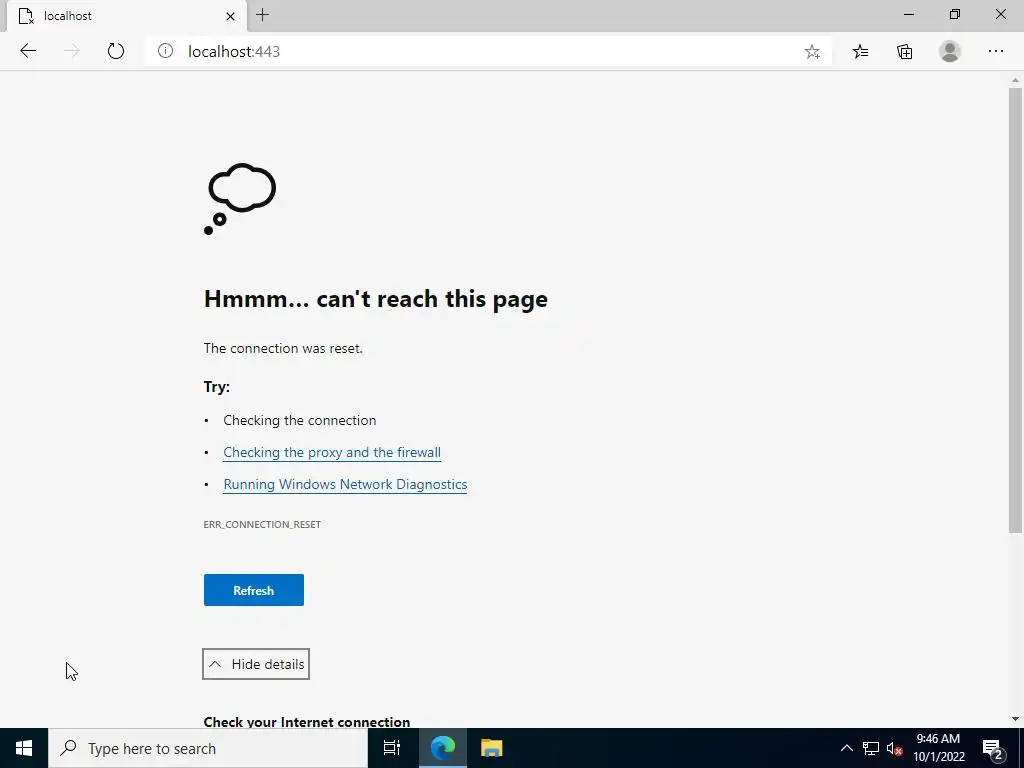Viewport: 1024px width, 768px height.
Task: Show hidden system tray icons chevron
Action: click(846, 748)
